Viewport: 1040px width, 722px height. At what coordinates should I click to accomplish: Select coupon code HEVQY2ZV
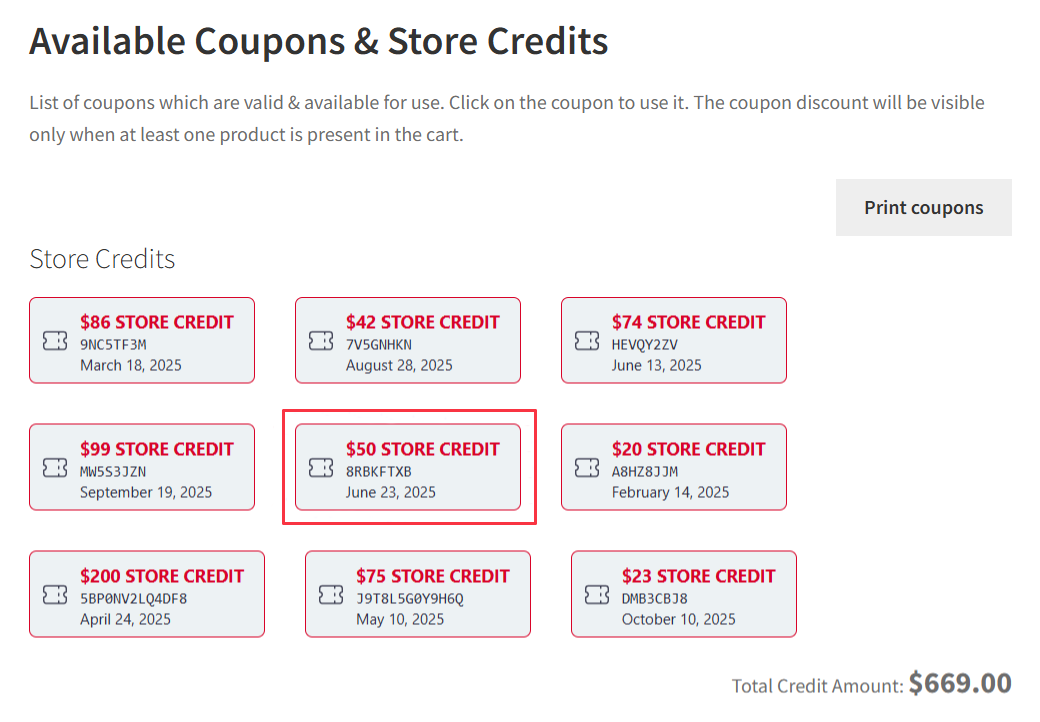coord(645,345)
